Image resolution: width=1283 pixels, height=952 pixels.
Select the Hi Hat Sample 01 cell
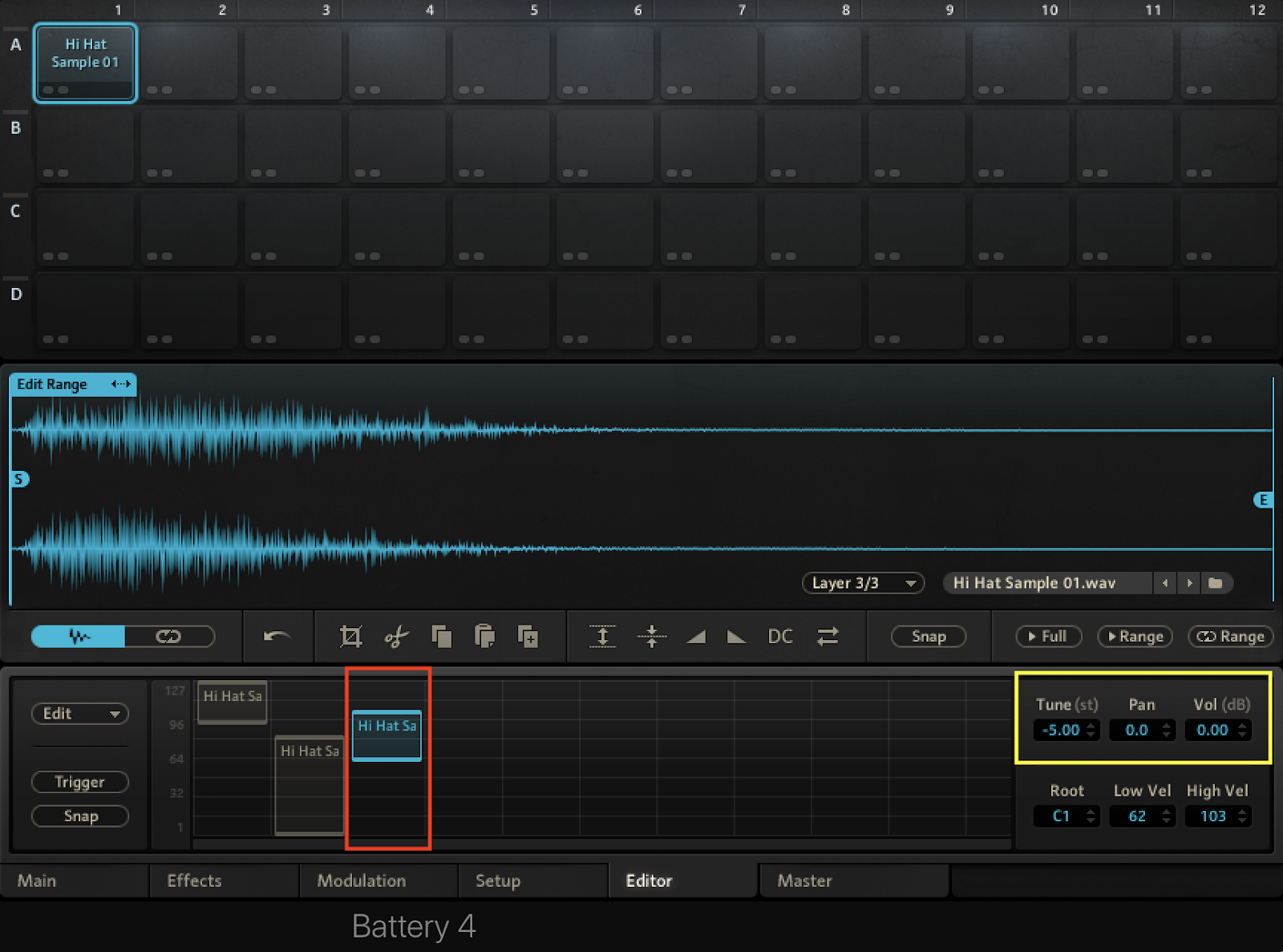[x=85, y=63]
